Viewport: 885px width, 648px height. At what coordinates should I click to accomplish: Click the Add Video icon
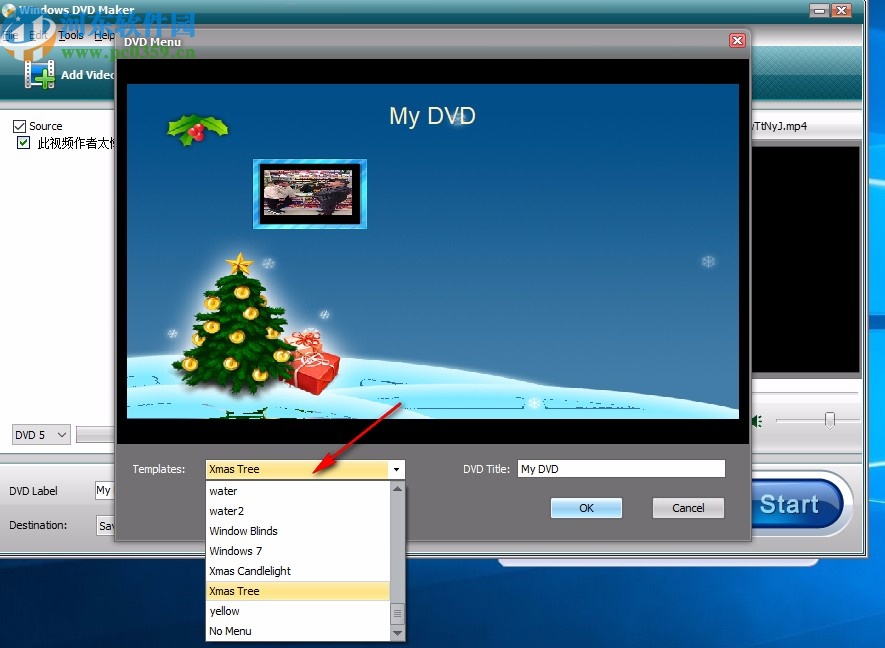(40, 74)
